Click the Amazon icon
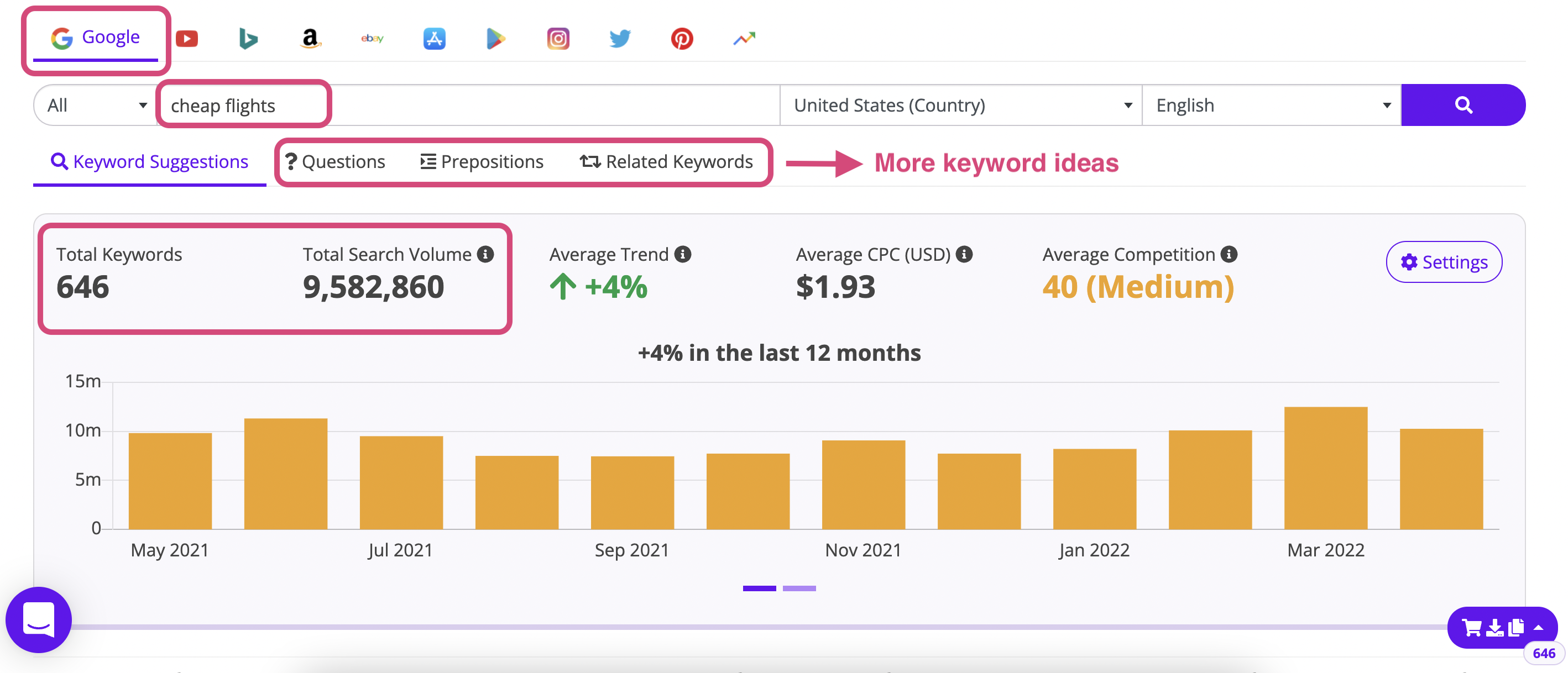The image size is (1568, 673). [x=308, y=38]
